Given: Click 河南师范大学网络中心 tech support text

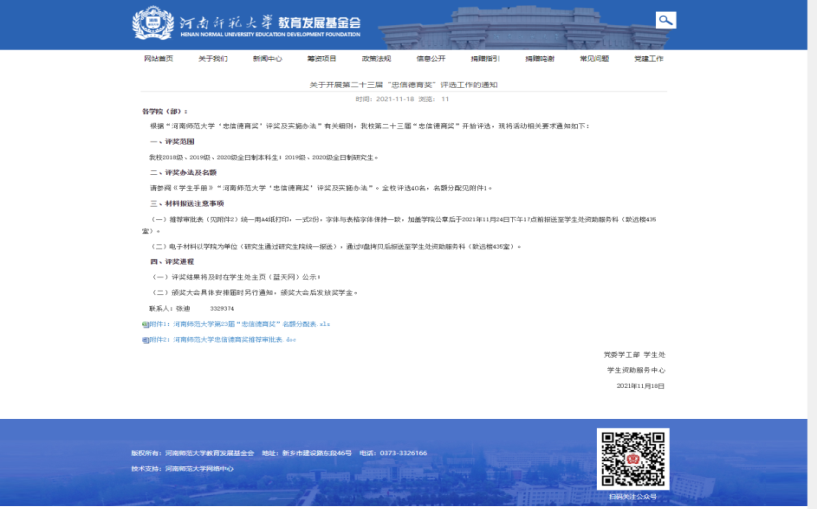Looking at the screenshot, I should click(x=199, y=468).
